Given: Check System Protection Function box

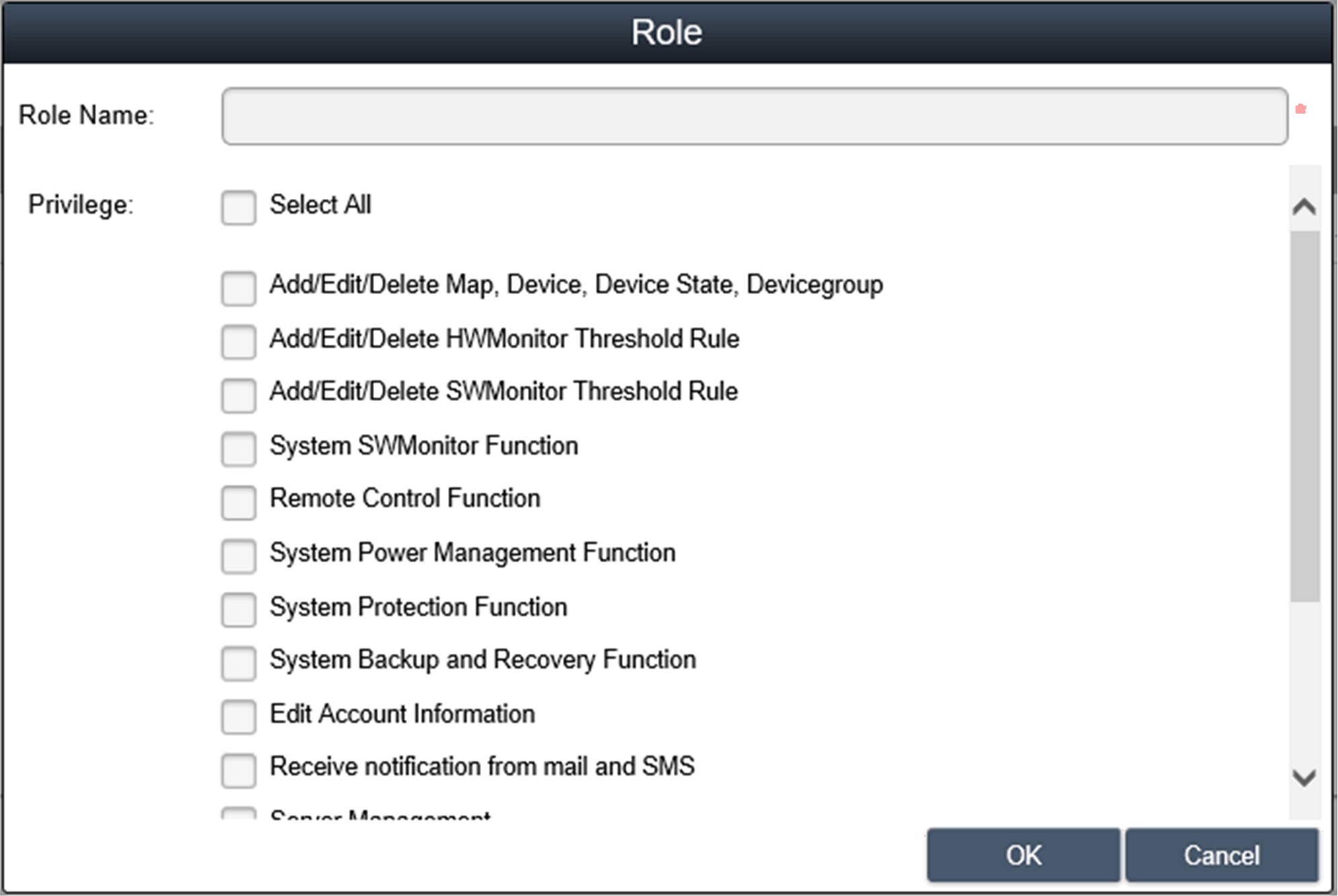Looking at the screenshot, I should tap(238, 609).
